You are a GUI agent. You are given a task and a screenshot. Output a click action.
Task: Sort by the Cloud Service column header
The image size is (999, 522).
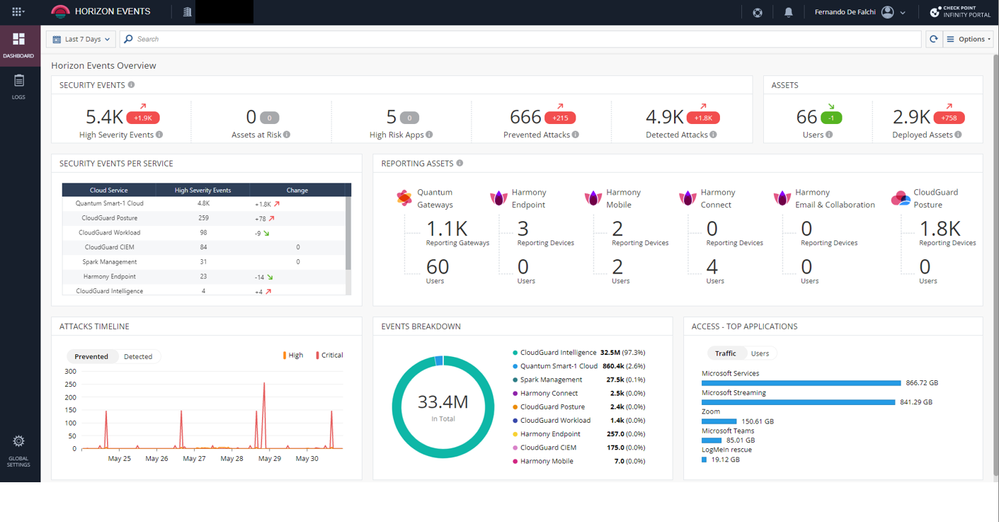point(109,190)
